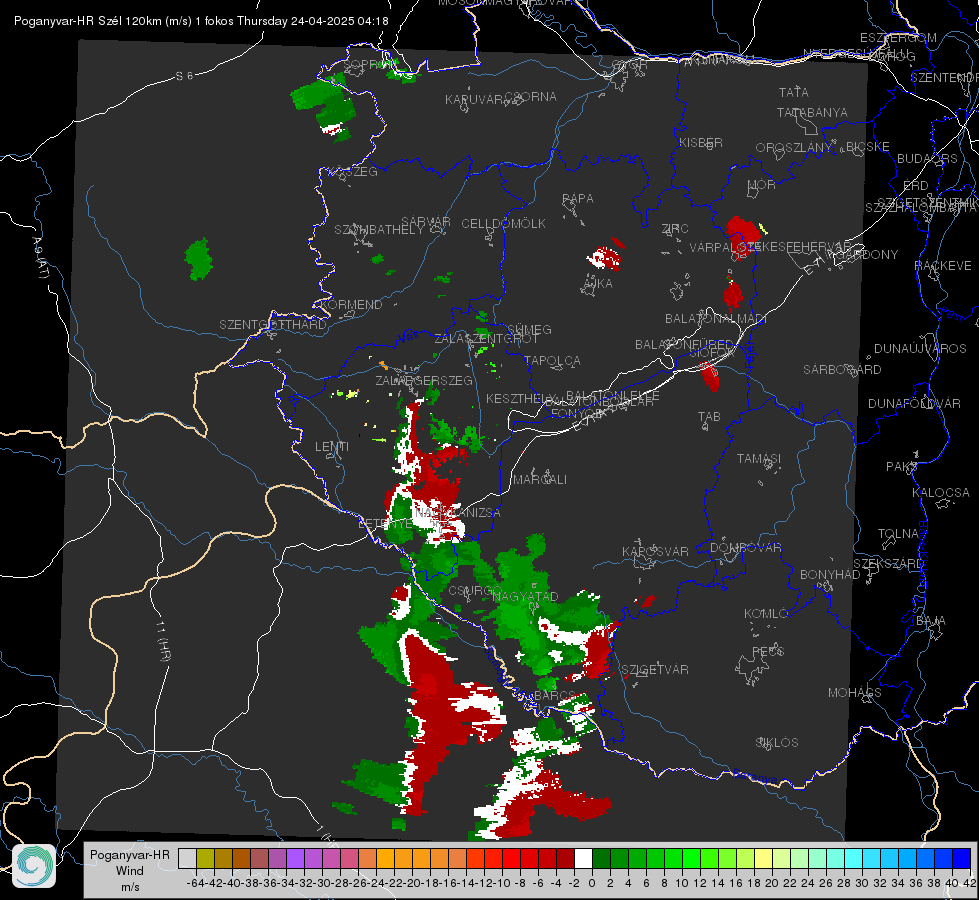Click the red radar echo near Siofok

[x=709, y=377]
